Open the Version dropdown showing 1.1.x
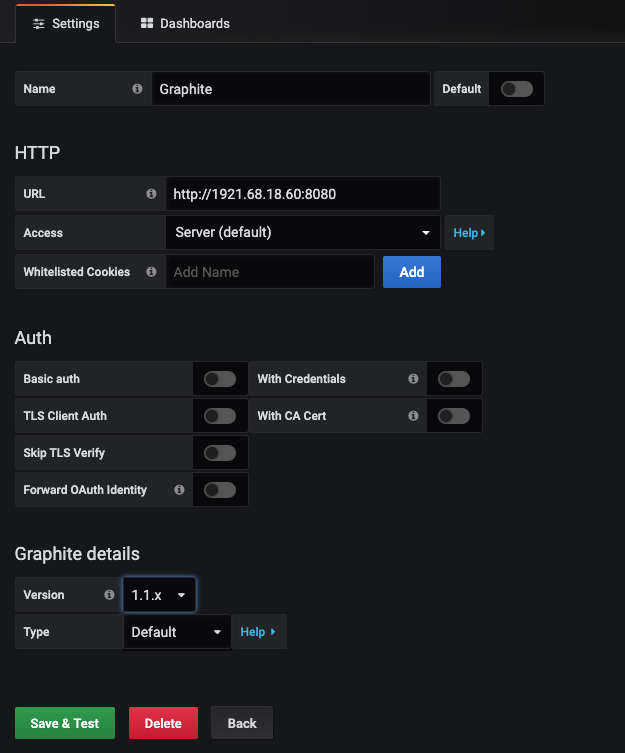625x753 pixels. [x=159, y=595]
